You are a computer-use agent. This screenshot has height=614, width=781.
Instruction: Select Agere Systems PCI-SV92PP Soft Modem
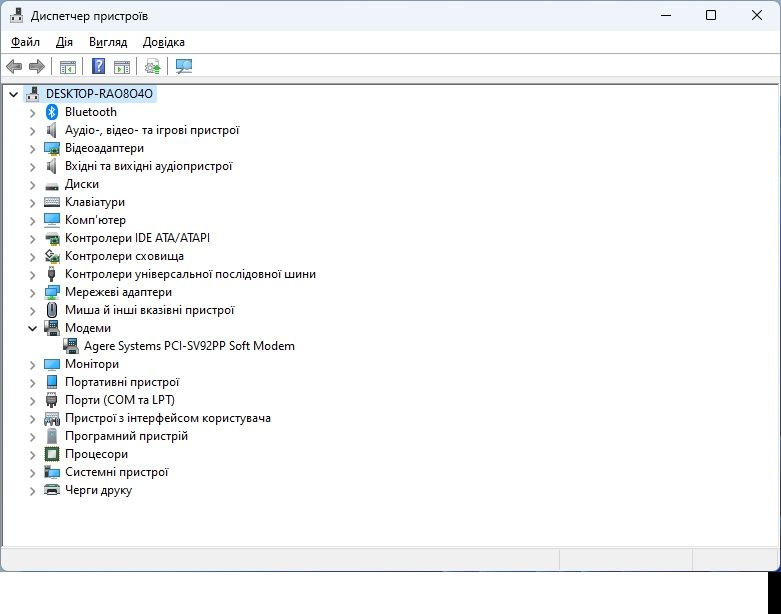pyautogui.click(x=189, y=346)
